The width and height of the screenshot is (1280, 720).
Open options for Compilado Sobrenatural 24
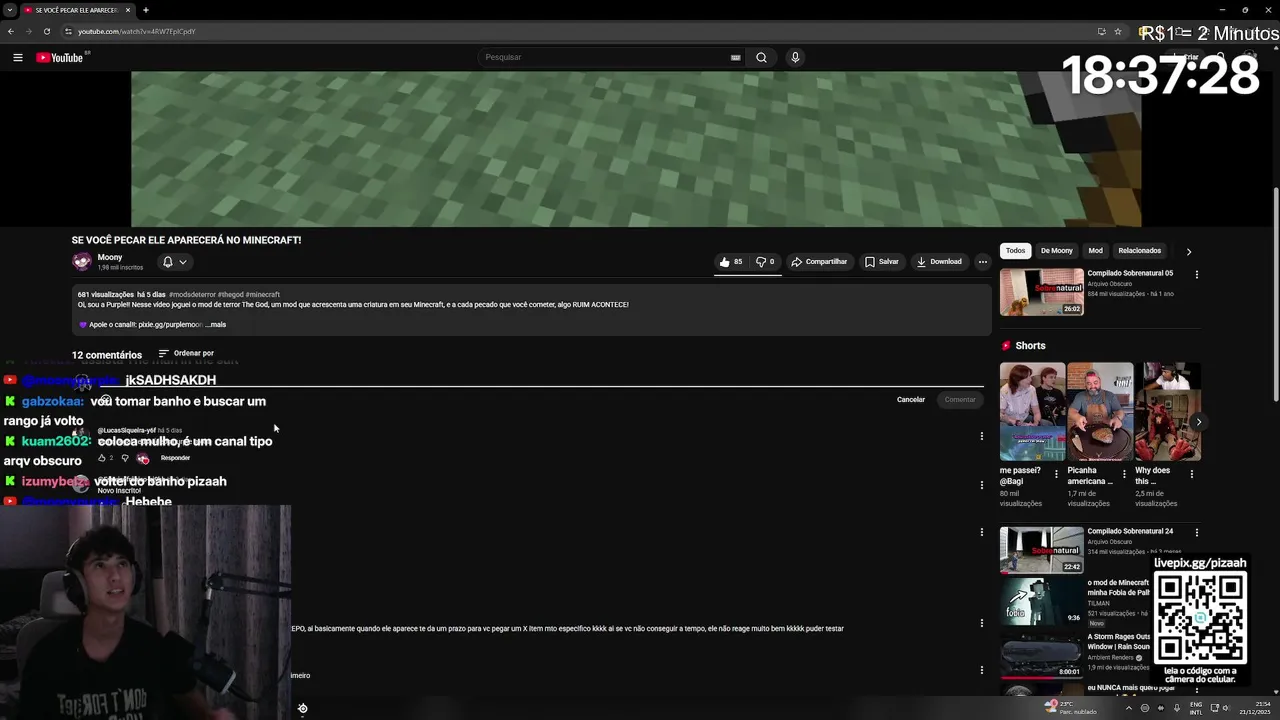pyautogui.click(x=1196, y=533)
